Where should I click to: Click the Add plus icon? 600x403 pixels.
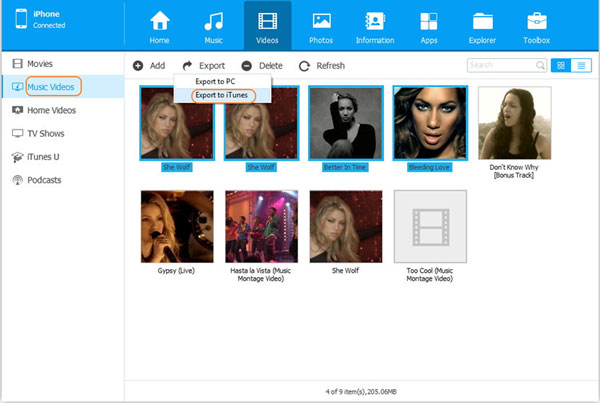(138, 66)
